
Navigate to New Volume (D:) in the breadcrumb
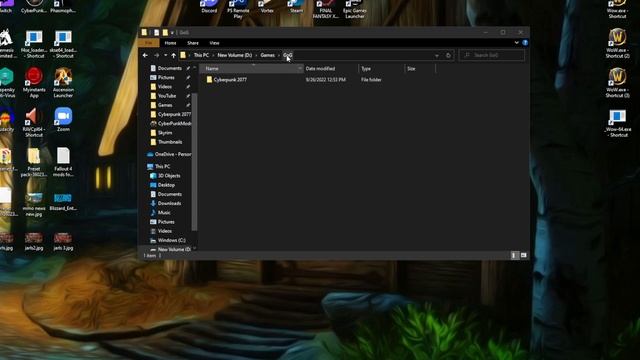coord(235,55)
